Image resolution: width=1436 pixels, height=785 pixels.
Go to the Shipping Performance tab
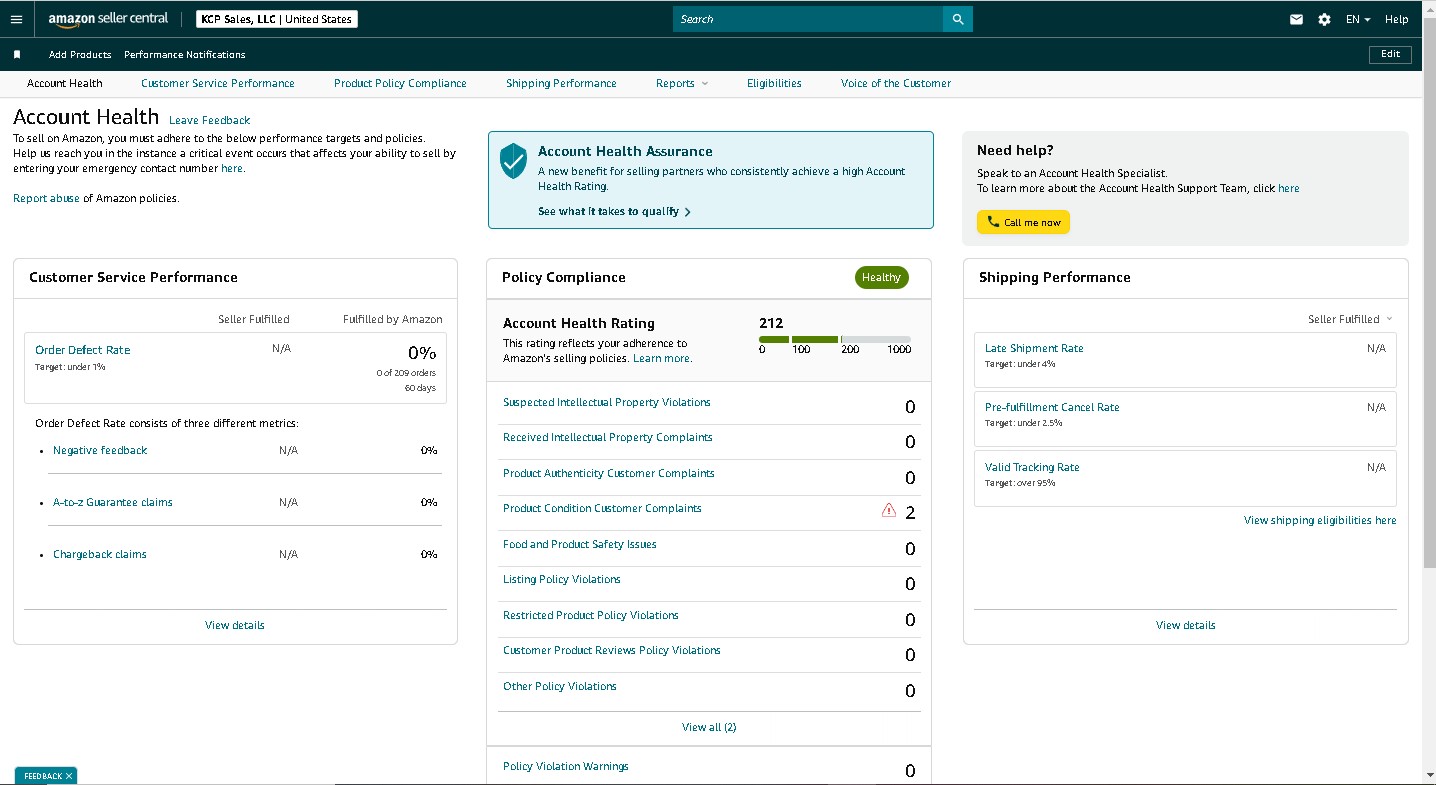click(561, 83)
